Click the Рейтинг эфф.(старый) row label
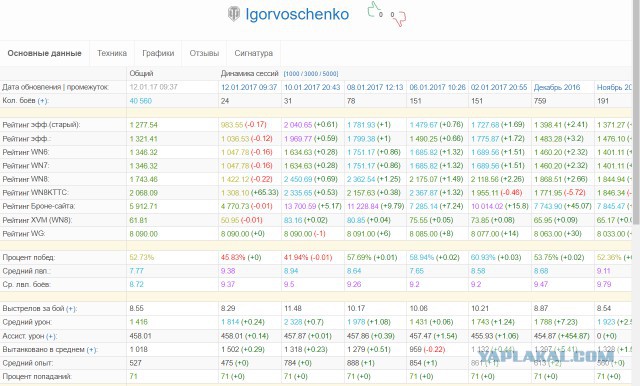640x386 pixels. click(41, 125)
